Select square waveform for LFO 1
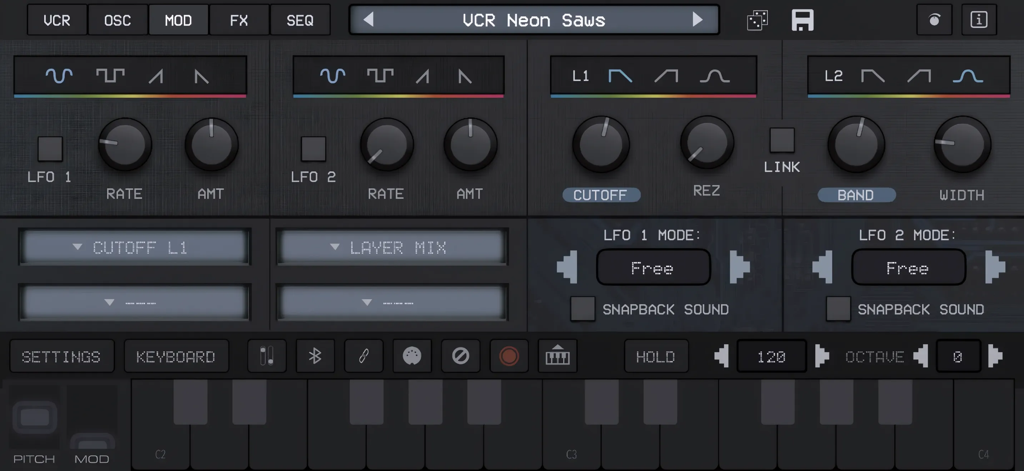Screen dimensions: 1024x471 pyautogui.click(x=110, y=76)
